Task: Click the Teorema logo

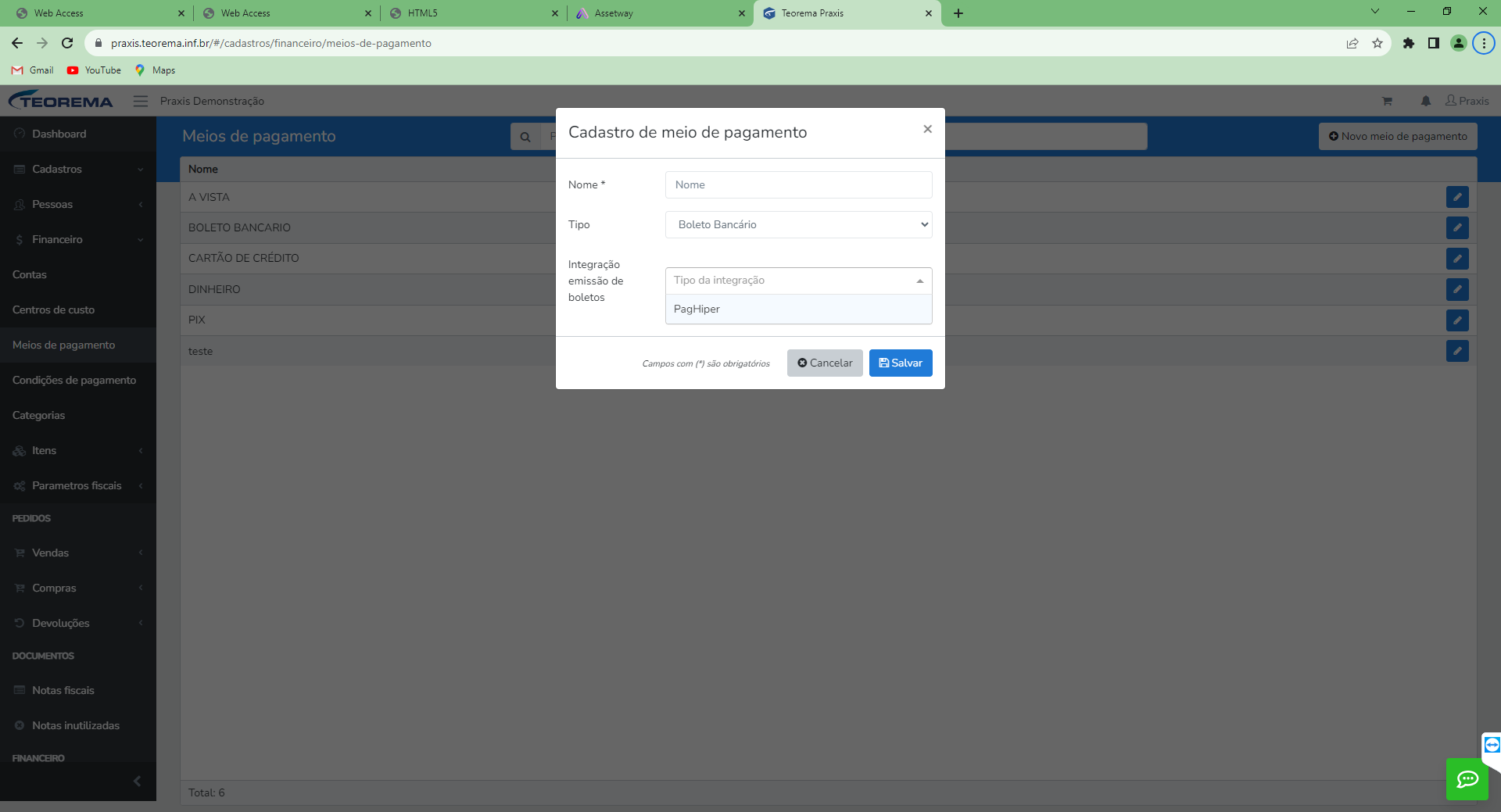Action: 61,101
